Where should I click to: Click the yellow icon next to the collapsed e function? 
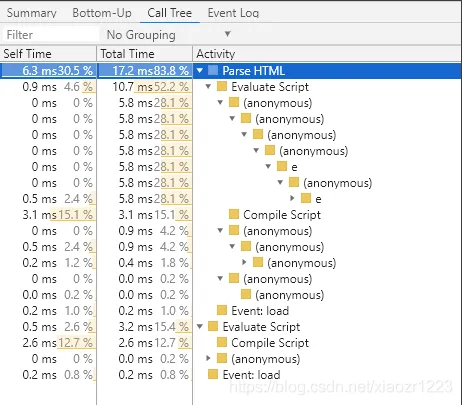(306, 198)
